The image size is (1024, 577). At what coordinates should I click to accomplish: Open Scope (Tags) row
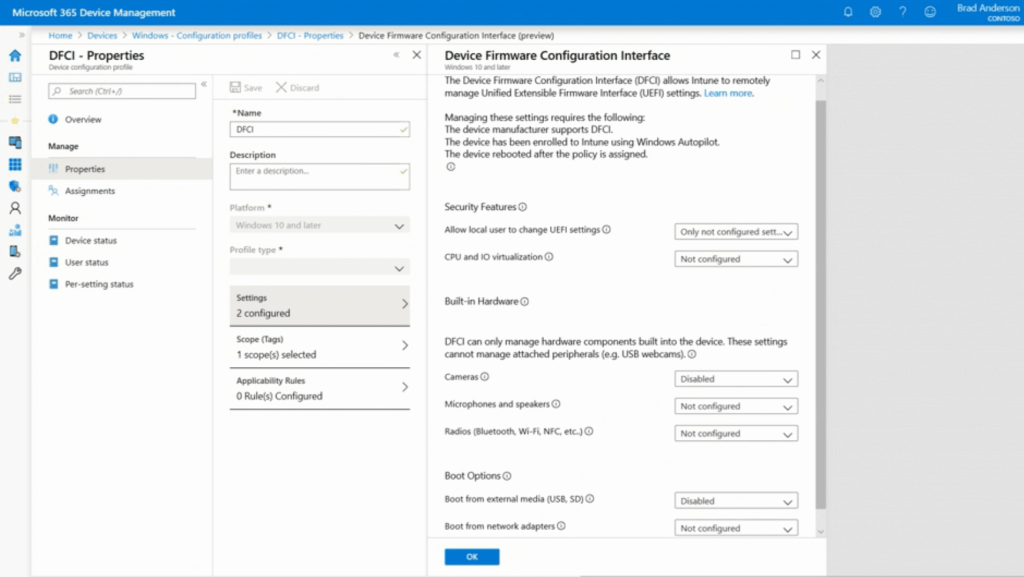click(319, 347)
